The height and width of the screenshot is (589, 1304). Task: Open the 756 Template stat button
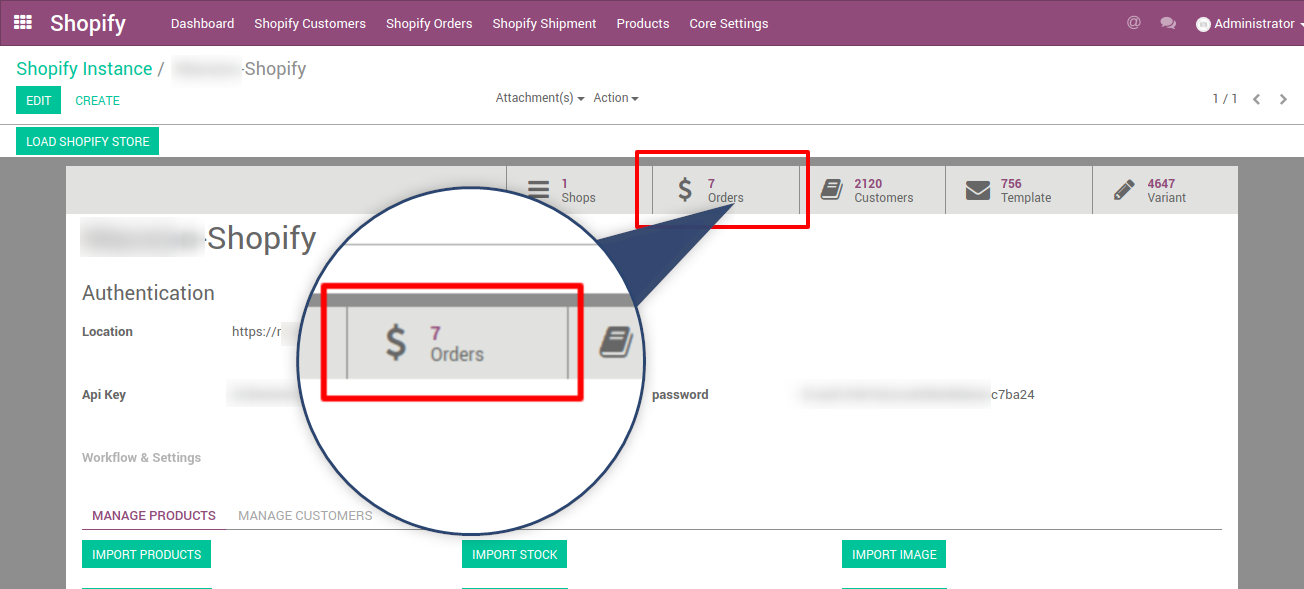coord(1018,190)
